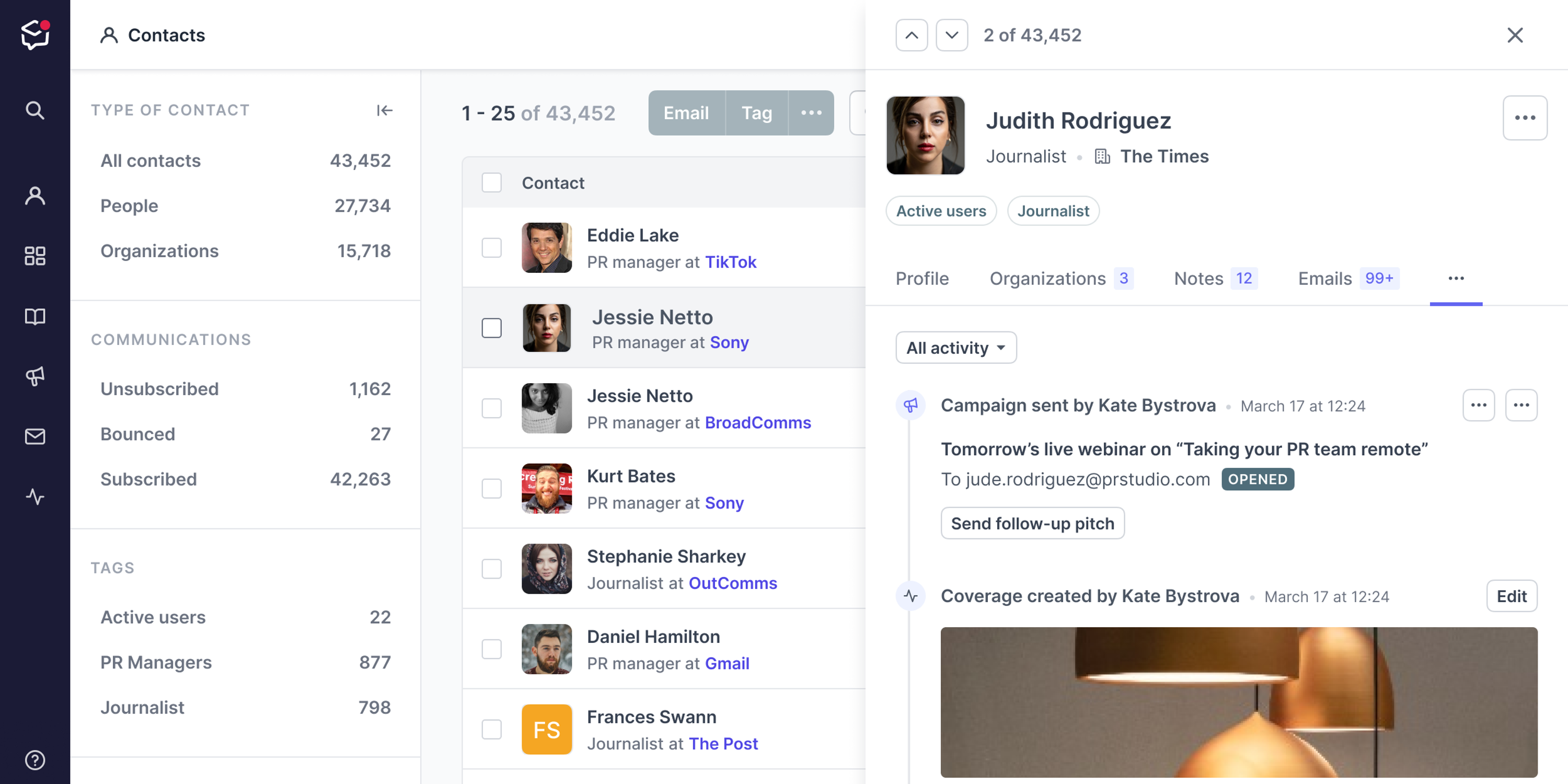Open the search icon in sidebar

point(34,110)
